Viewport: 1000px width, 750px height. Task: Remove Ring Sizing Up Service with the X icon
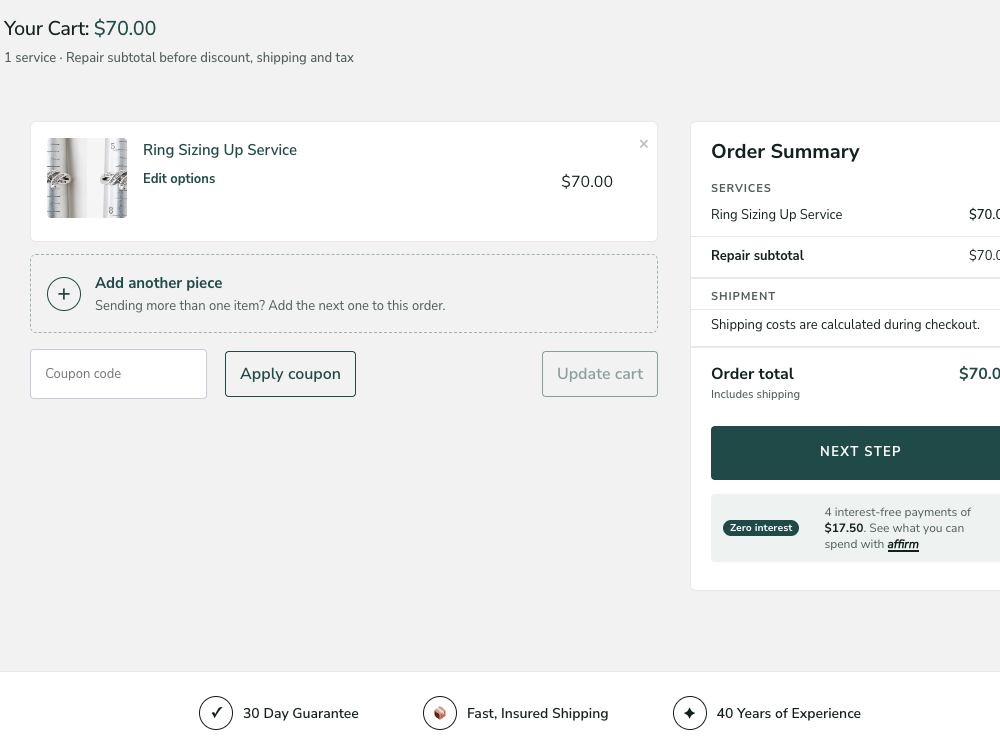click(643, 144)
